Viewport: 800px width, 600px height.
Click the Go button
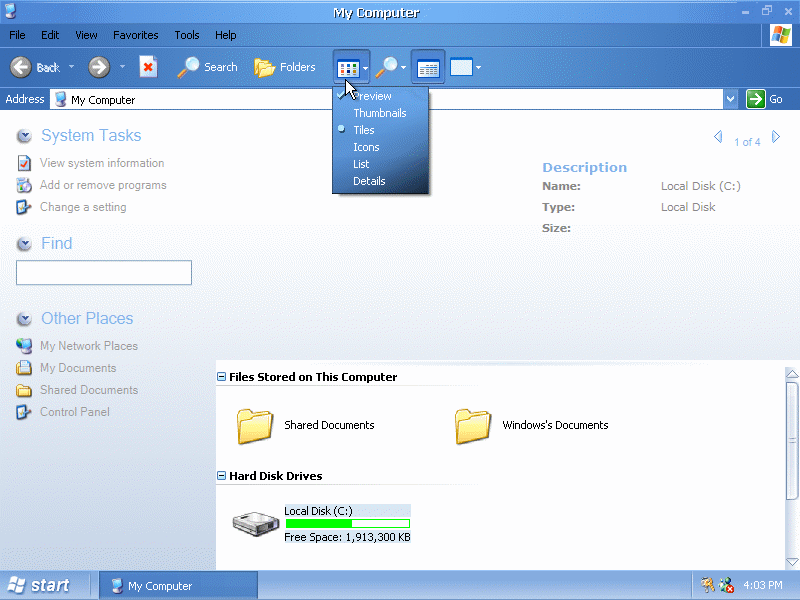764,99
